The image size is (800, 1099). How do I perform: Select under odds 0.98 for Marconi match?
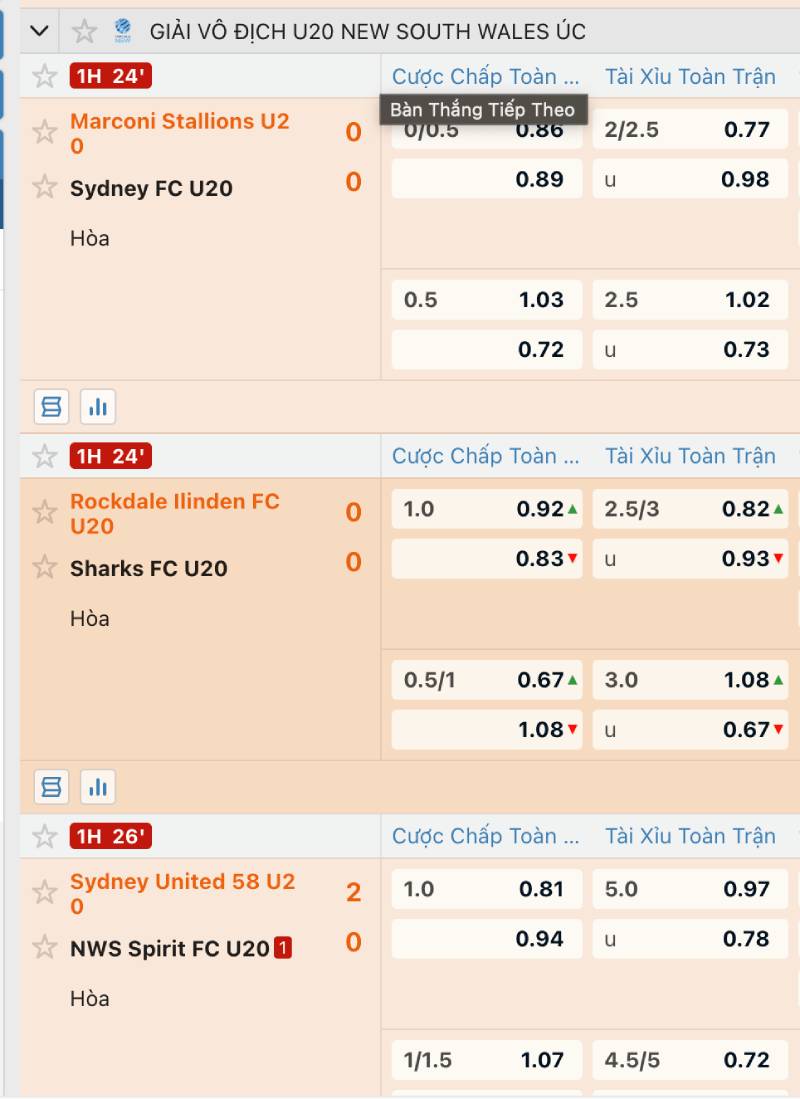(x=690, y=179)
